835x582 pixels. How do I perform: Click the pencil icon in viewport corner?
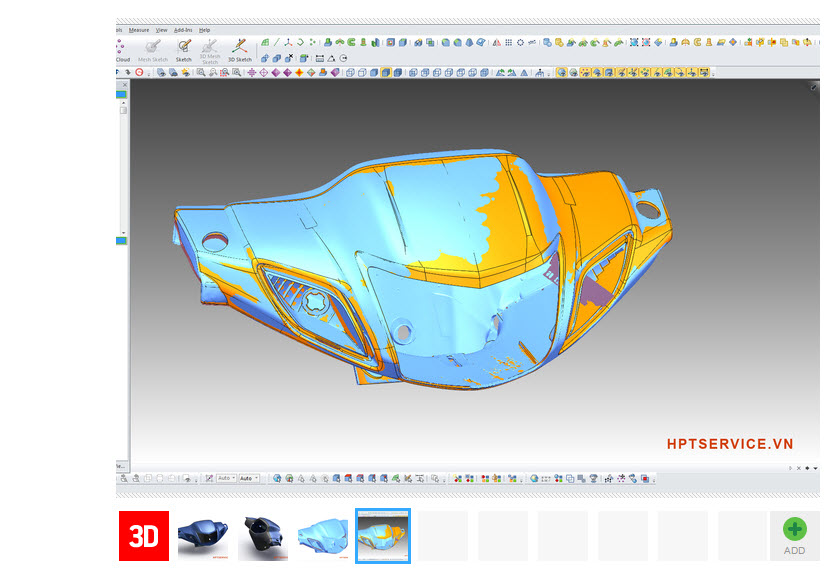tap(813, 87)
